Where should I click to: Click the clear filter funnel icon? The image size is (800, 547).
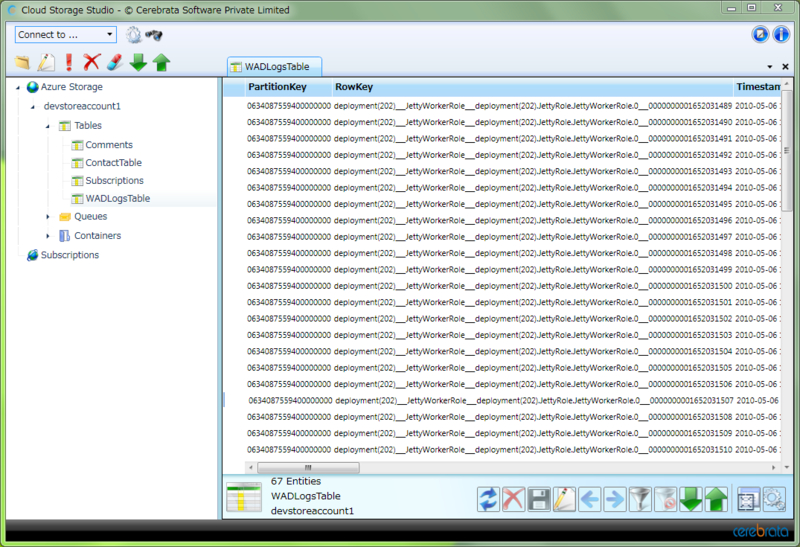(x=665, y=499)
